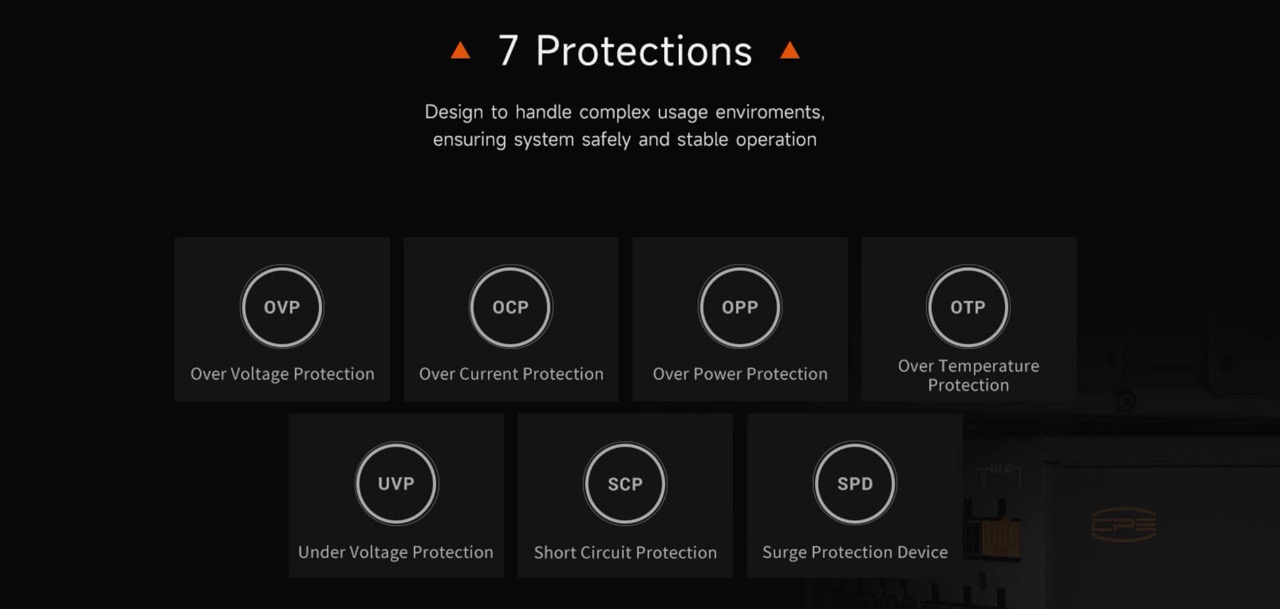Click the orange triangle left of the title
The width and height of the screenshot is (1280, 609).
click(460, 50)
